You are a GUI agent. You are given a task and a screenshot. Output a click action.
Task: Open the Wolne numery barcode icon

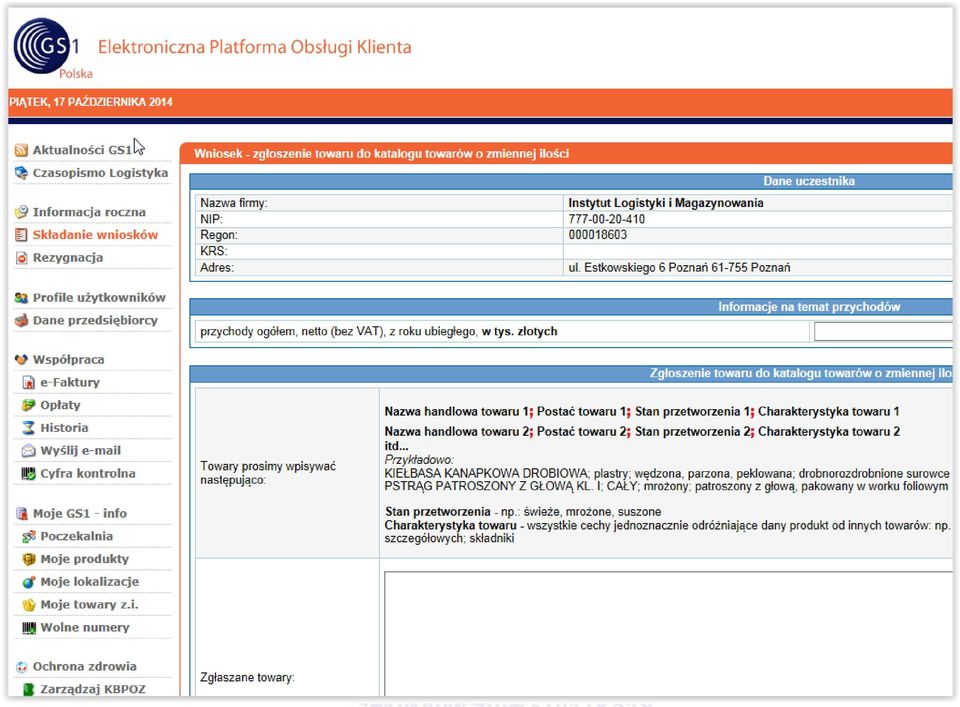coord(28,627)
